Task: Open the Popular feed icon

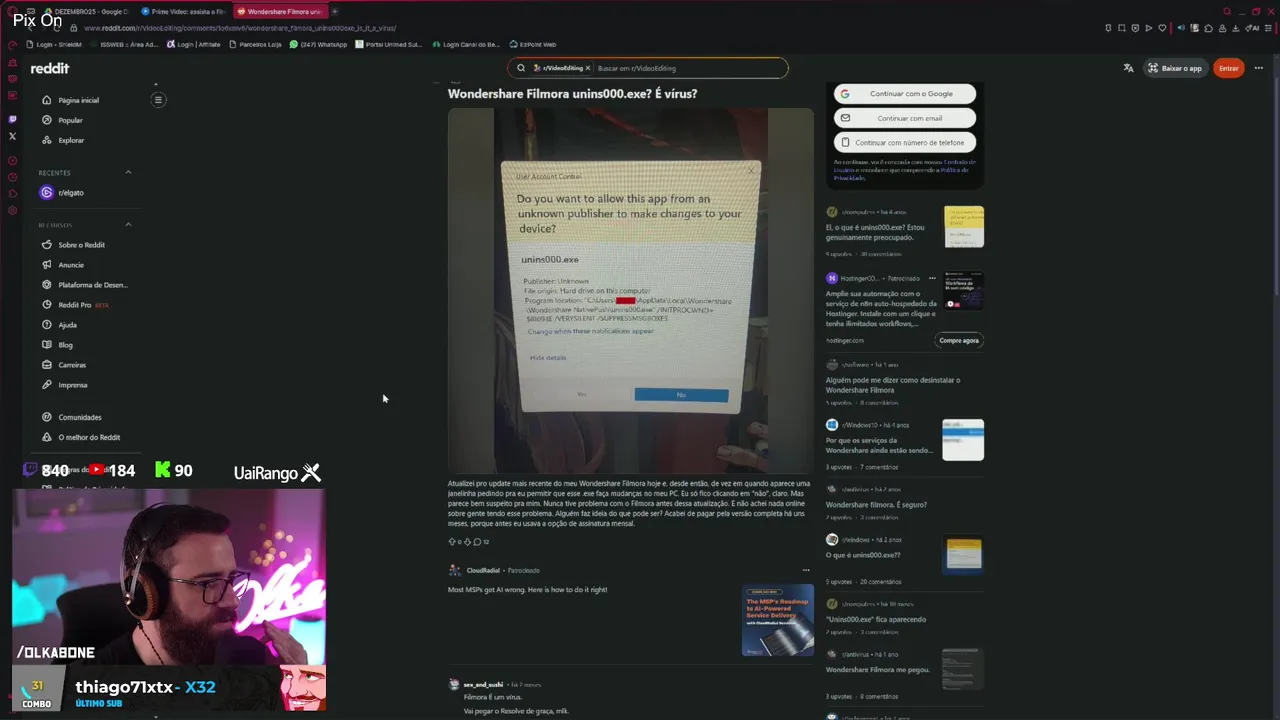Action: [x=47, y=120]
